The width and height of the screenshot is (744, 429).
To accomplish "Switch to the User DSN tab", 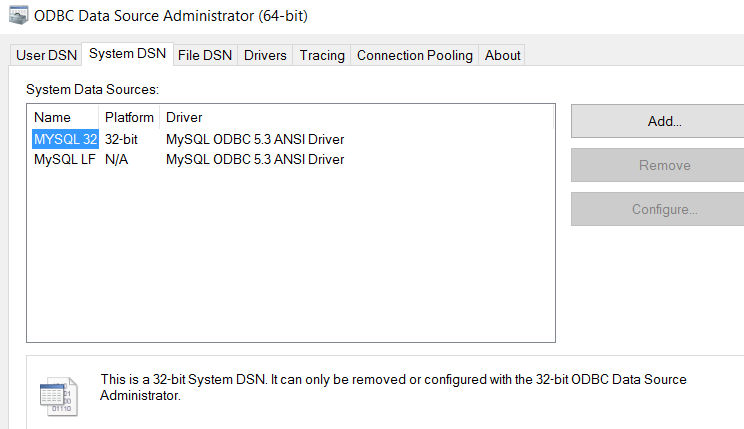I will pyautogui.click(x=46, y=55).
